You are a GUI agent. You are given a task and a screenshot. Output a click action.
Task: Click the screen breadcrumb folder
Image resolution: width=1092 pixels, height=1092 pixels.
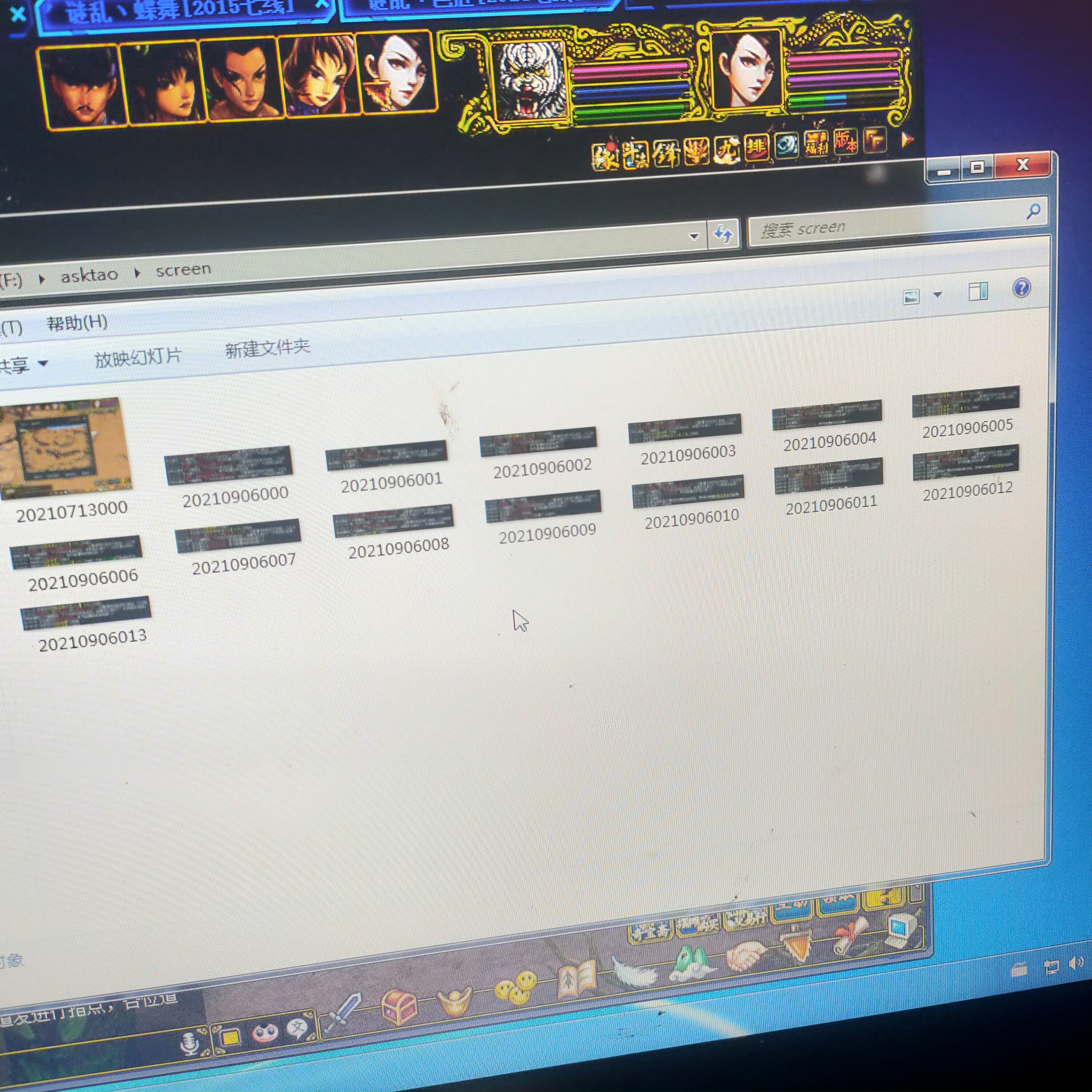pyautogui.click(x=183, y=270)
